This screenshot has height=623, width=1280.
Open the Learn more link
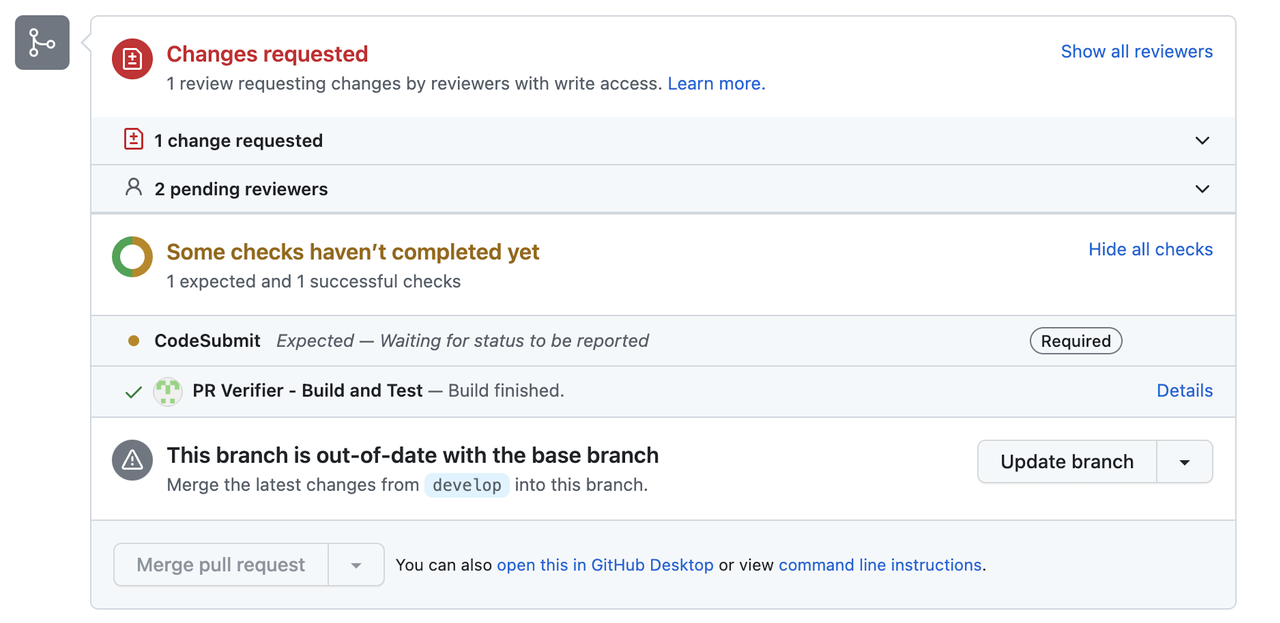716,84
